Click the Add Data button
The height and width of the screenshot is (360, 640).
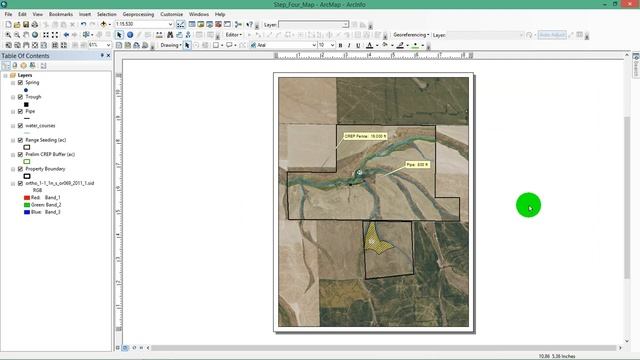click(103, 24)
